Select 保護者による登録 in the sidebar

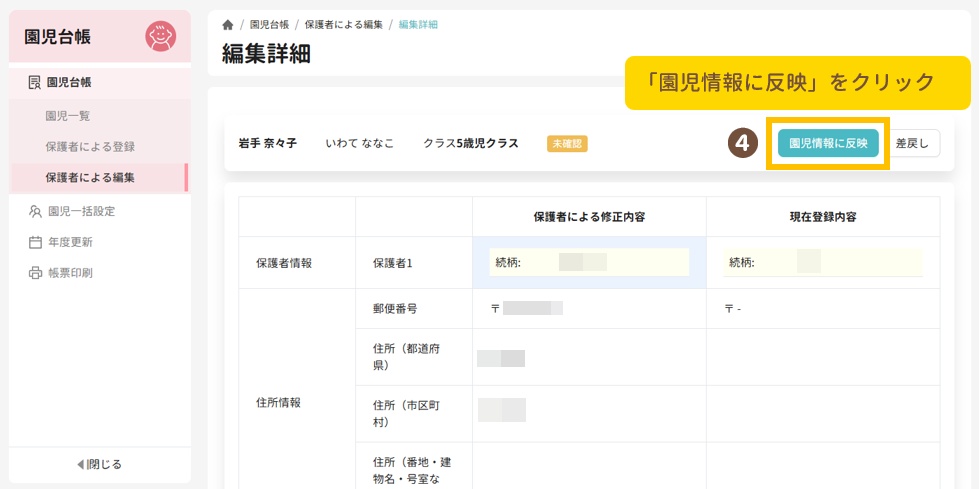90,147
